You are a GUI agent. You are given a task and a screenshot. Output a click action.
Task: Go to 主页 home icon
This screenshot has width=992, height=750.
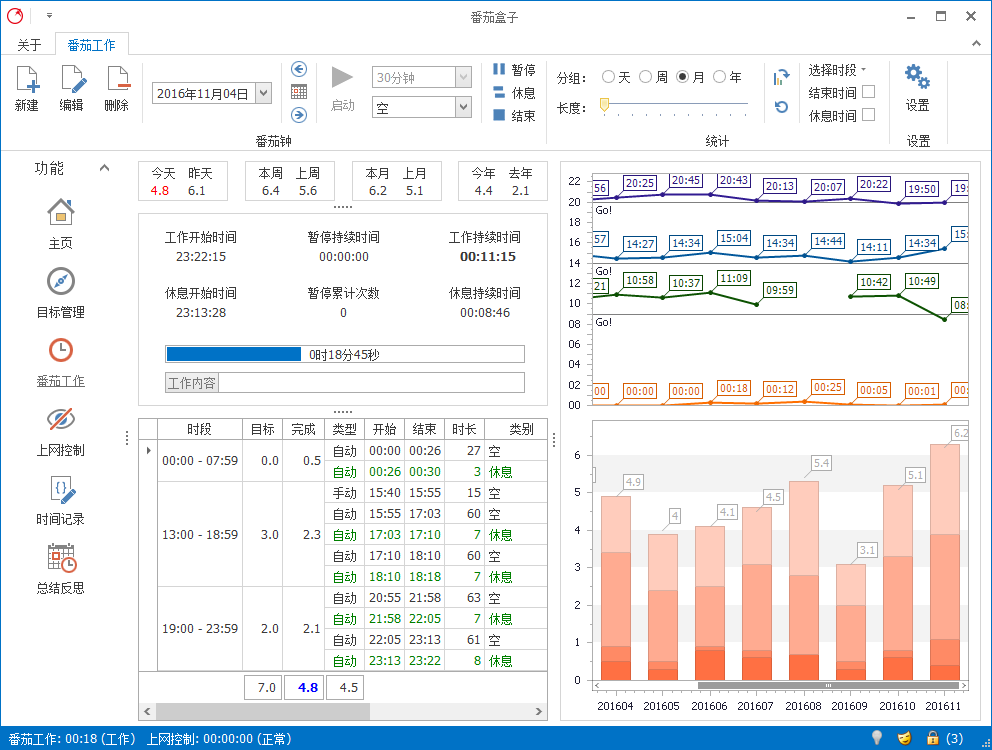coord(61,212)
